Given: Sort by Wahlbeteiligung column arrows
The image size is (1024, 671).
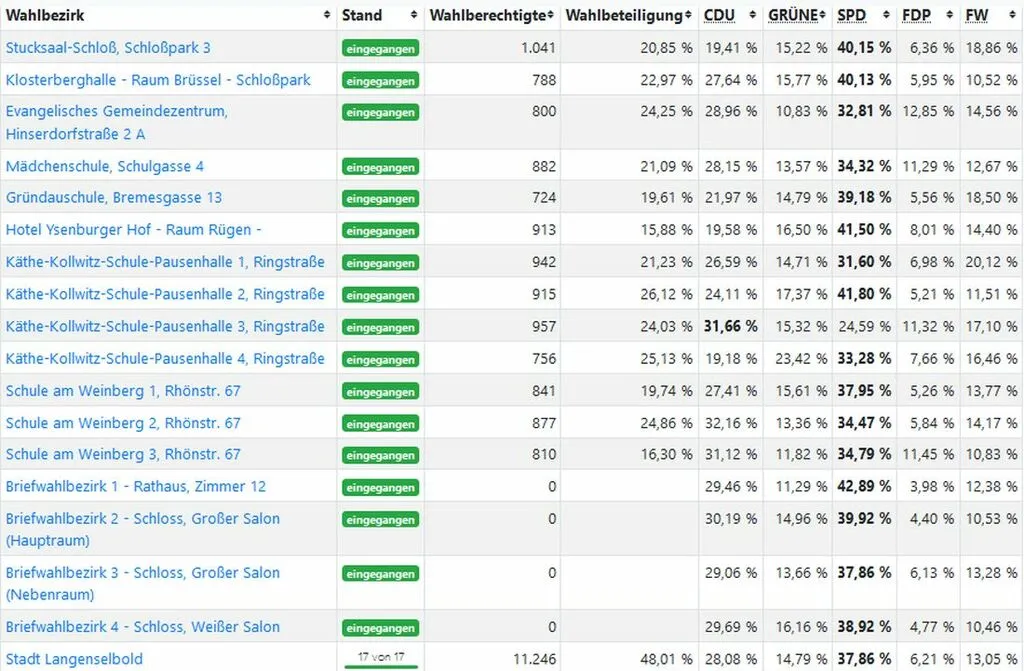Looking at the screenshot, I should pos(688,15).
